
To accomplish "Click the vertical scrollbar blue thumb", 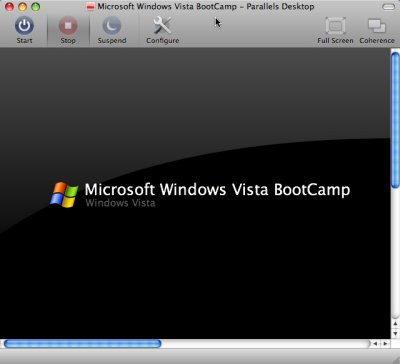I will (x=395, y=120).
